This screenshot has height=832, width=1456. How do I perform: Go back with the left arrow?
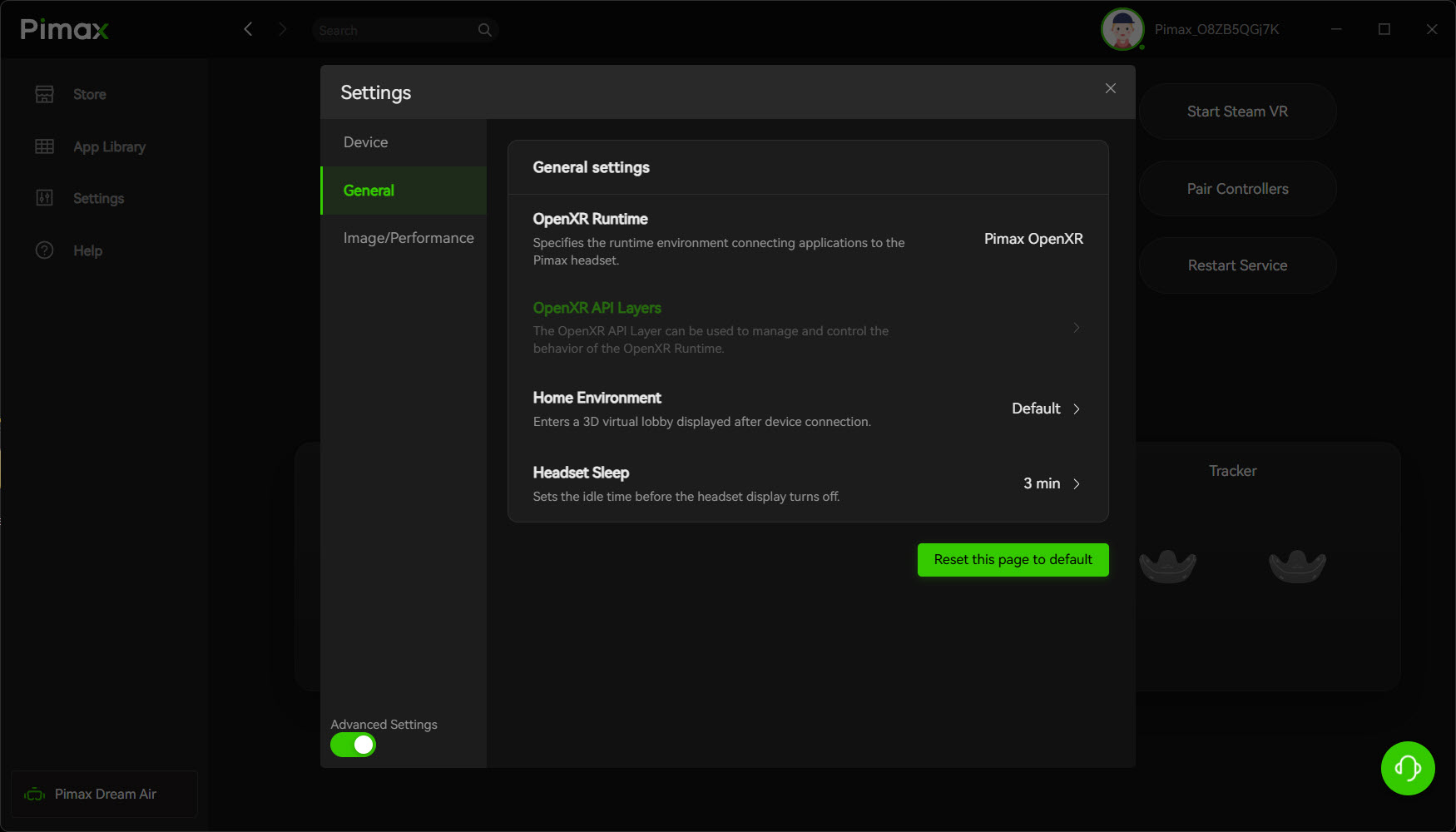point(248,29)
